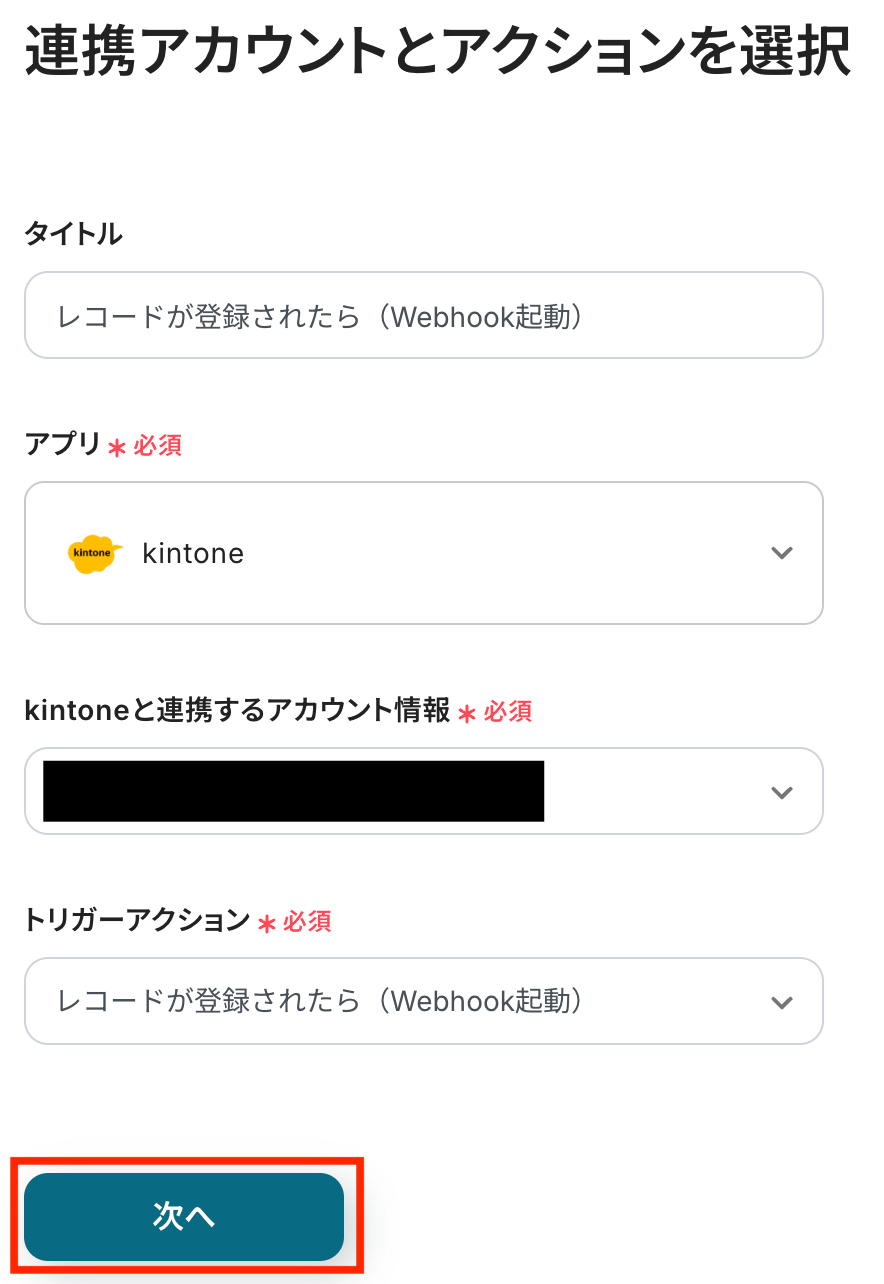The width and height of the screenshot is (884, 1284).
Task: Click the red asterisk next to アプリ
Action: tap(117, 448)
